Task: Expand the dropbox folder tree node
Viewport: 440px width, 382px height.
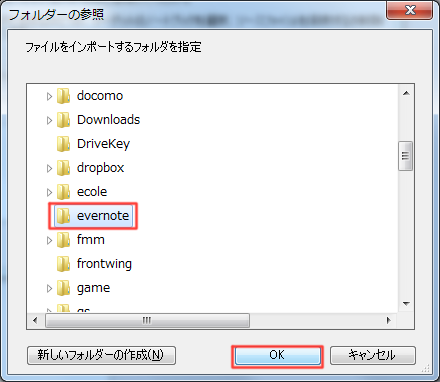Action: point(49,169)
